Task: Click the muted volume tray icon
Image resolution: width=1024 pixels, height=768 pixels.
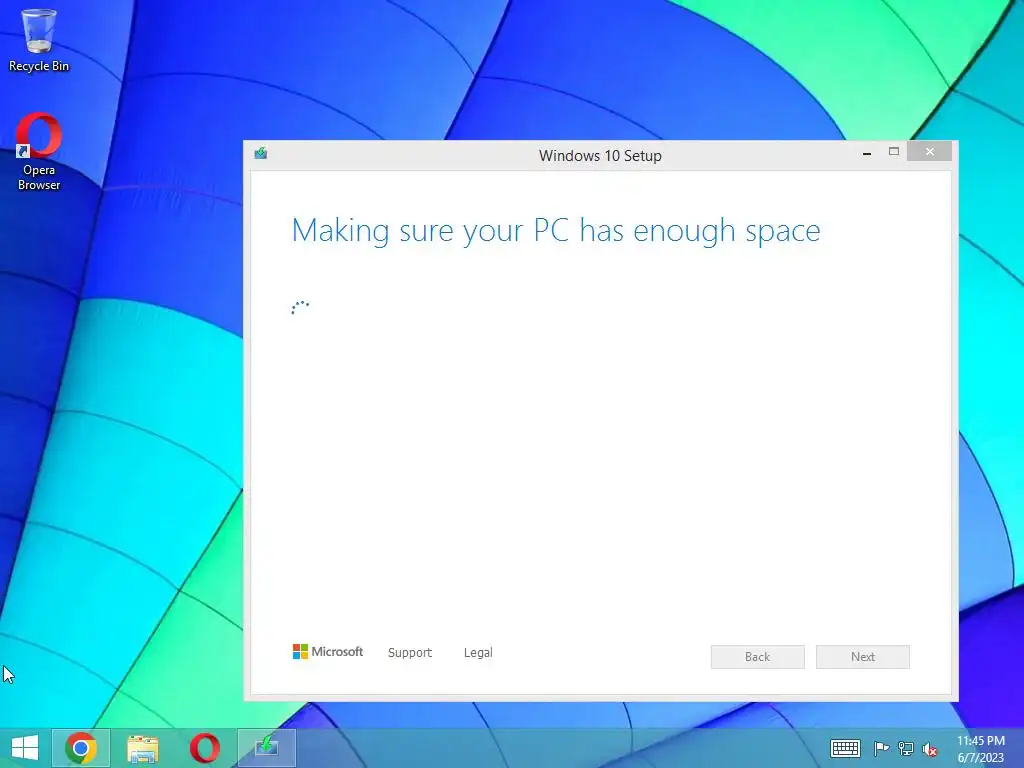Action: 930,749
